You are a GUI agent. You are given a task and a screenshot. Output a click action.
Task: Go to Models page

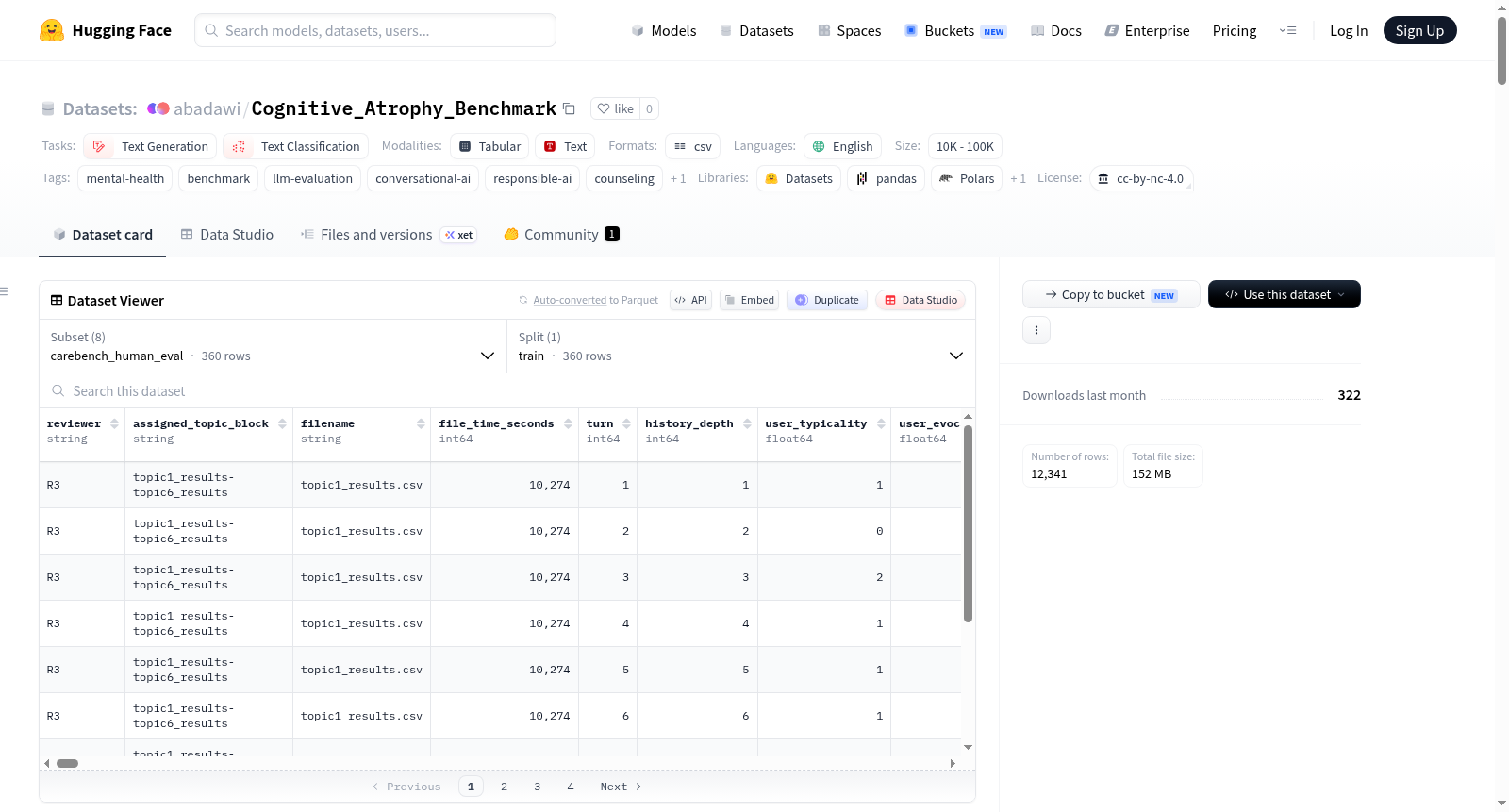click(664, 30)
